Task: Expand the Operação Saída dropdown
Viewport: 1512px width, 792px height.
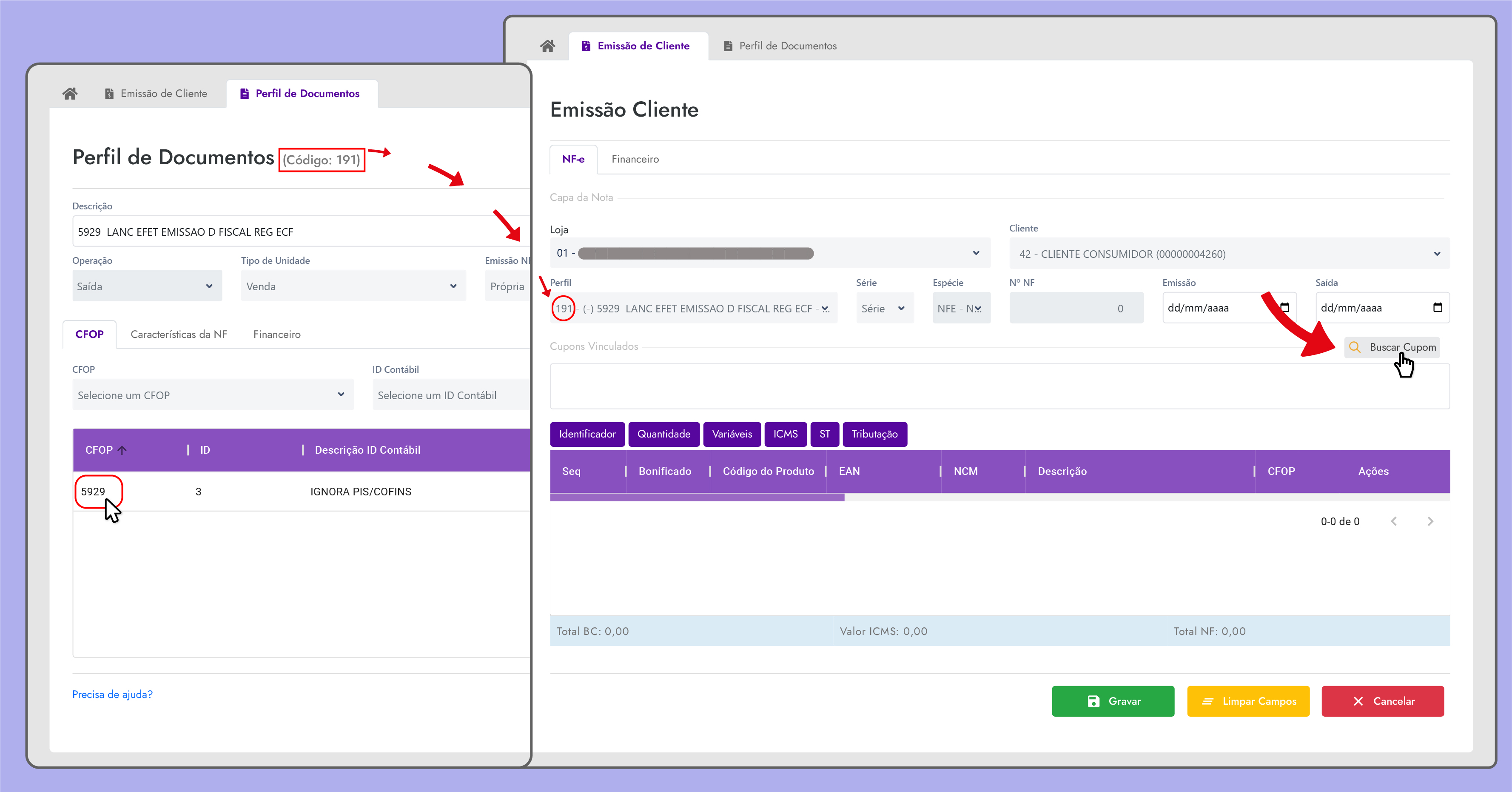Action: click(x=147, y=286)
